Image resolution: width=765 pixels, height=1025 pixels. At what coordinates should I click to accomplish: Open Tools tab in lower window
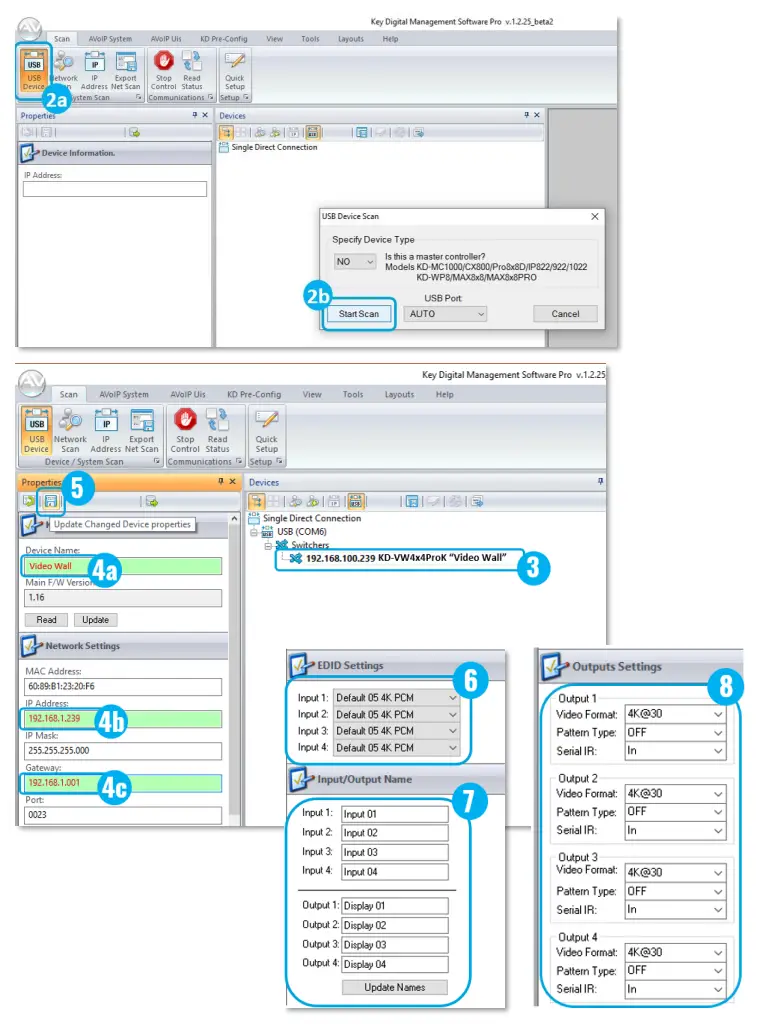click(352, 394)
